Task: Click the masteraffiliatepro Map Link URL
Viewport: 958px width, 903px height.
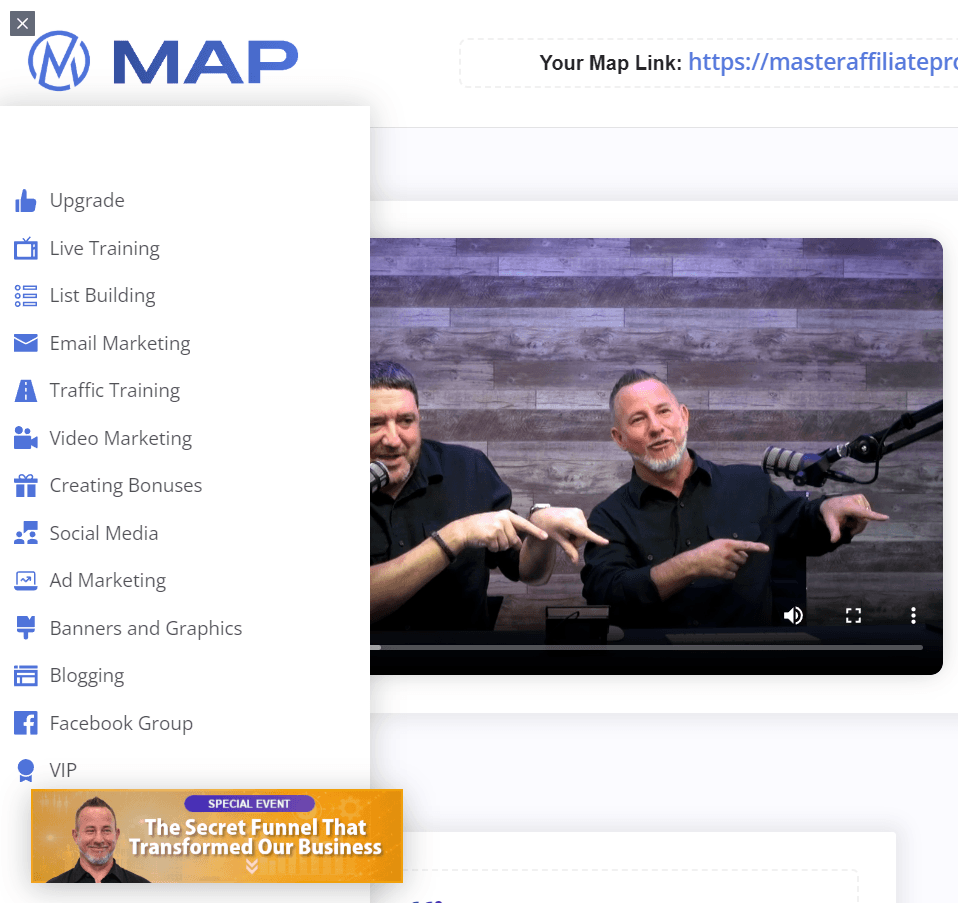Action: click(x=822, y=62)
